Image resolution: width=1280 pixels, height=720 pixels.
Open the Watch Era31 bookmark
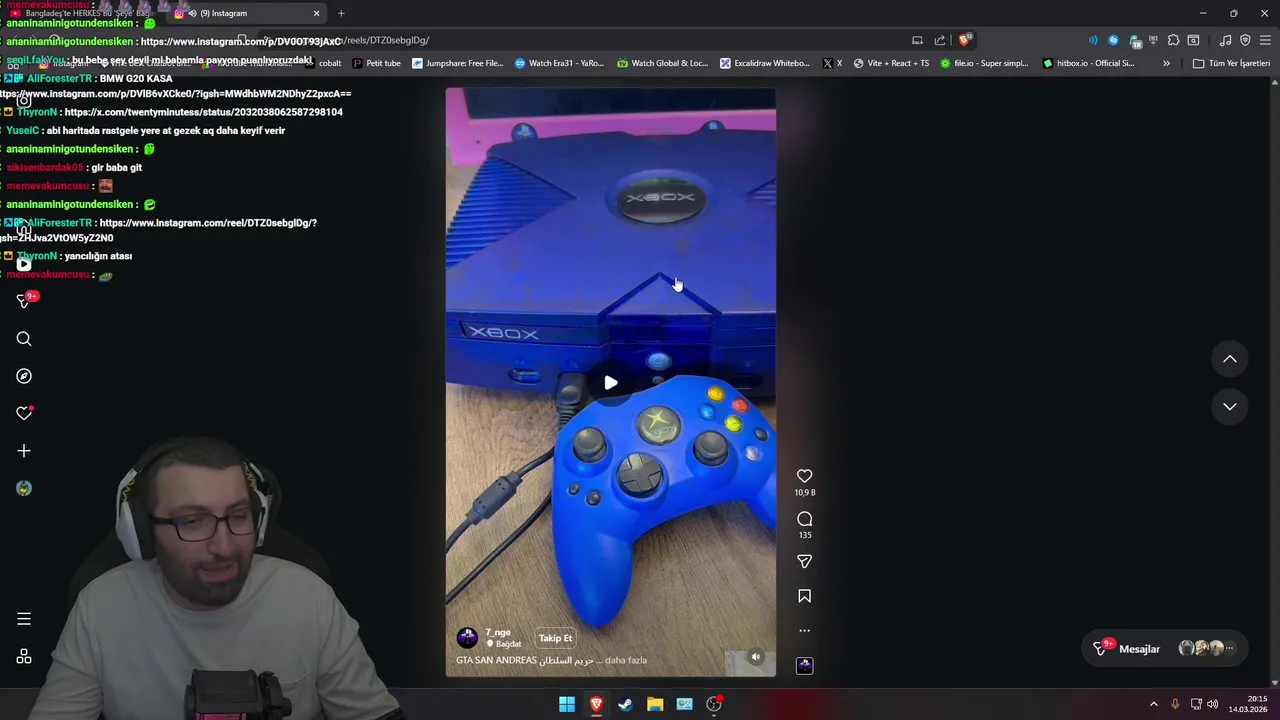559,63
